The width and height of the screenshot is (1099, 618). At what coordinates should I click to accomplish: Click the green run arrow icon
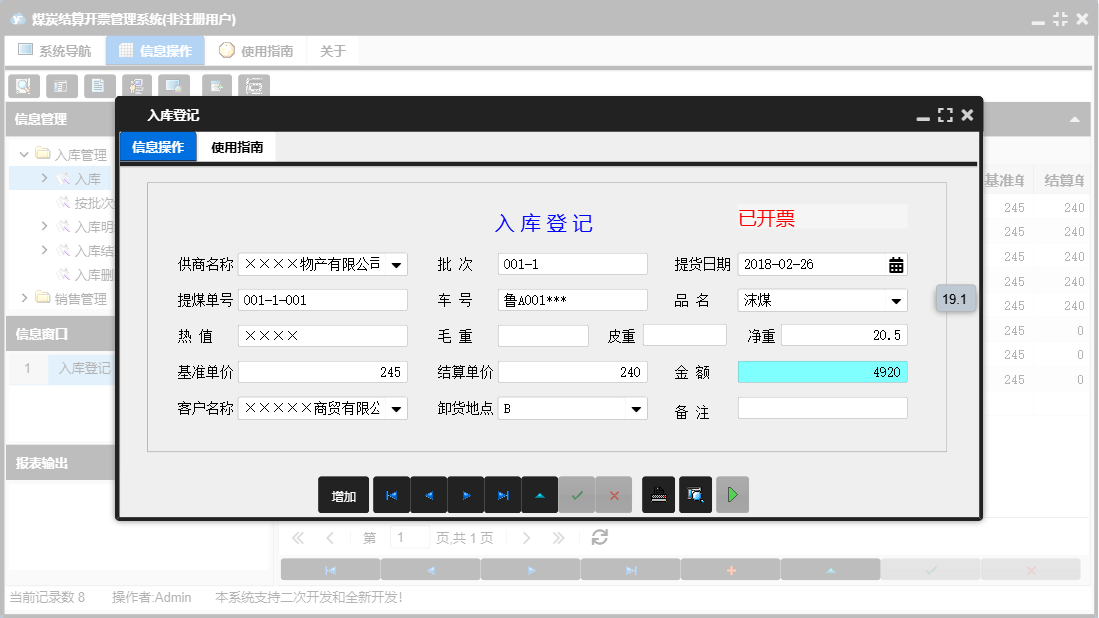(732, 494)
